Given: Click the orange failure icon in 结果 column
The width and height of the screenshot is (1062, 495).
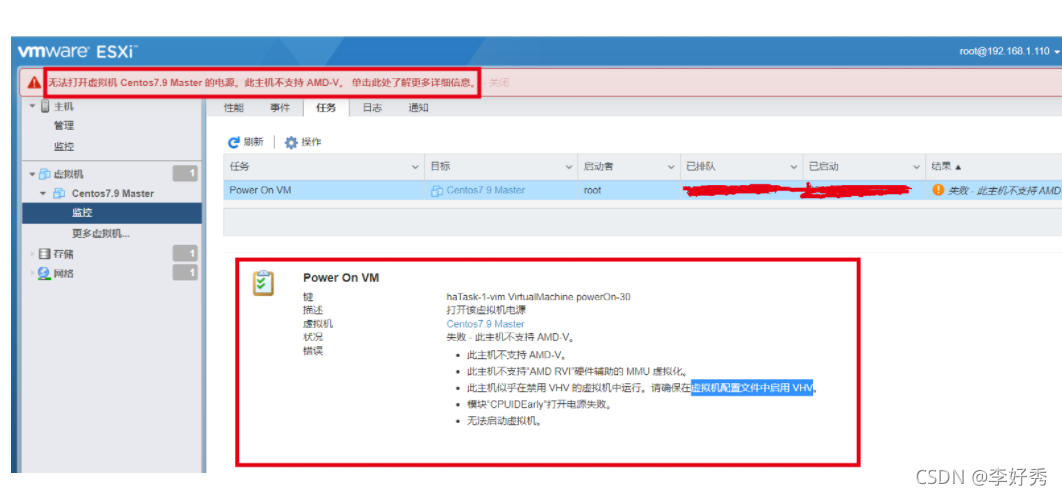Looking at the screenshot, I should pyautogui.click(x=938, y=190).
